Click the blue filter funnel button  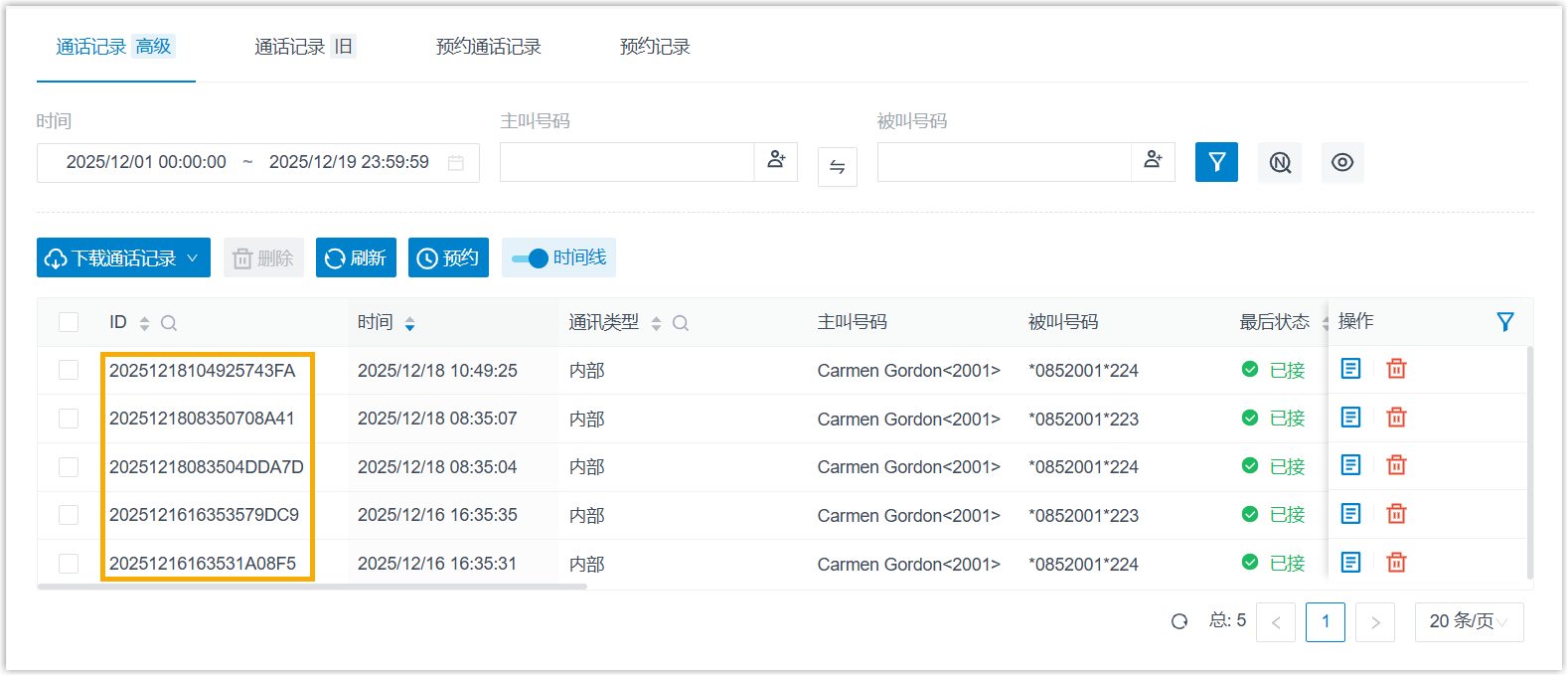click(1216, 162)
